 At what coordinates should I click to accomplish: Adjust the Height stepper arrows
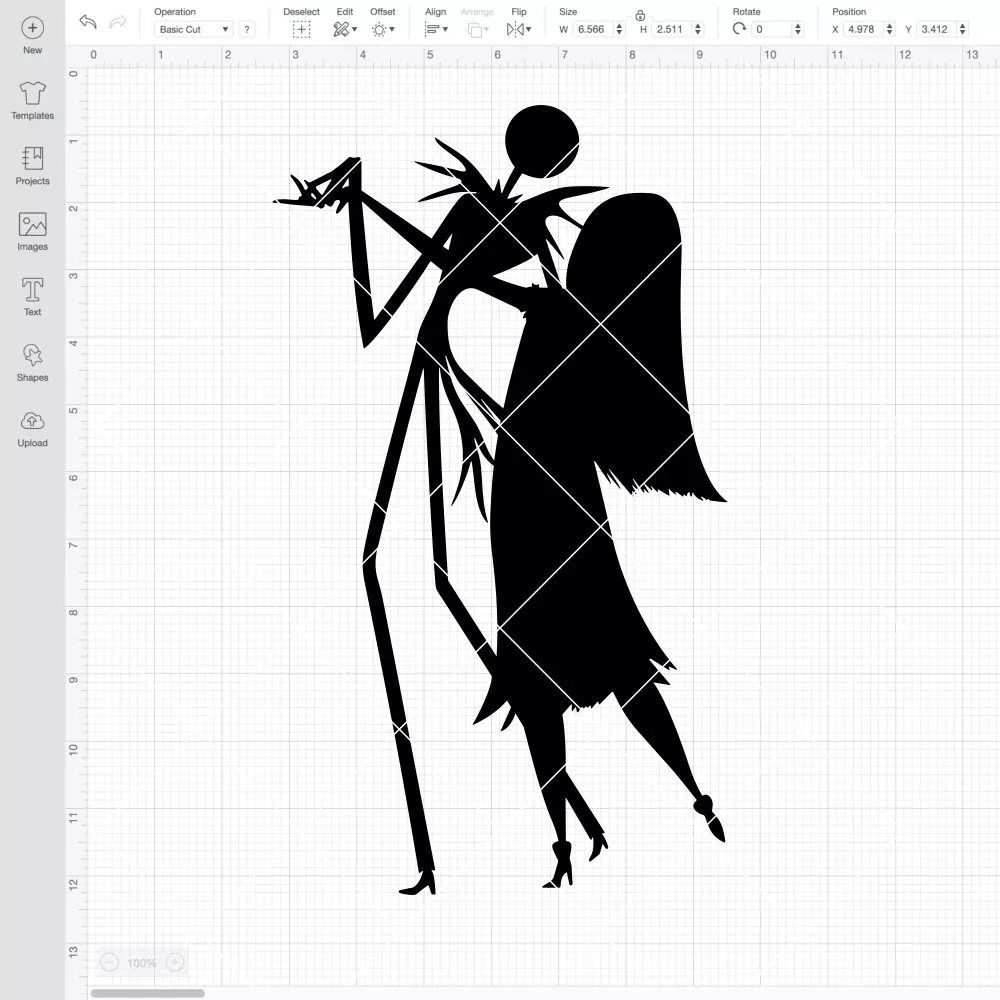point(698,29)
